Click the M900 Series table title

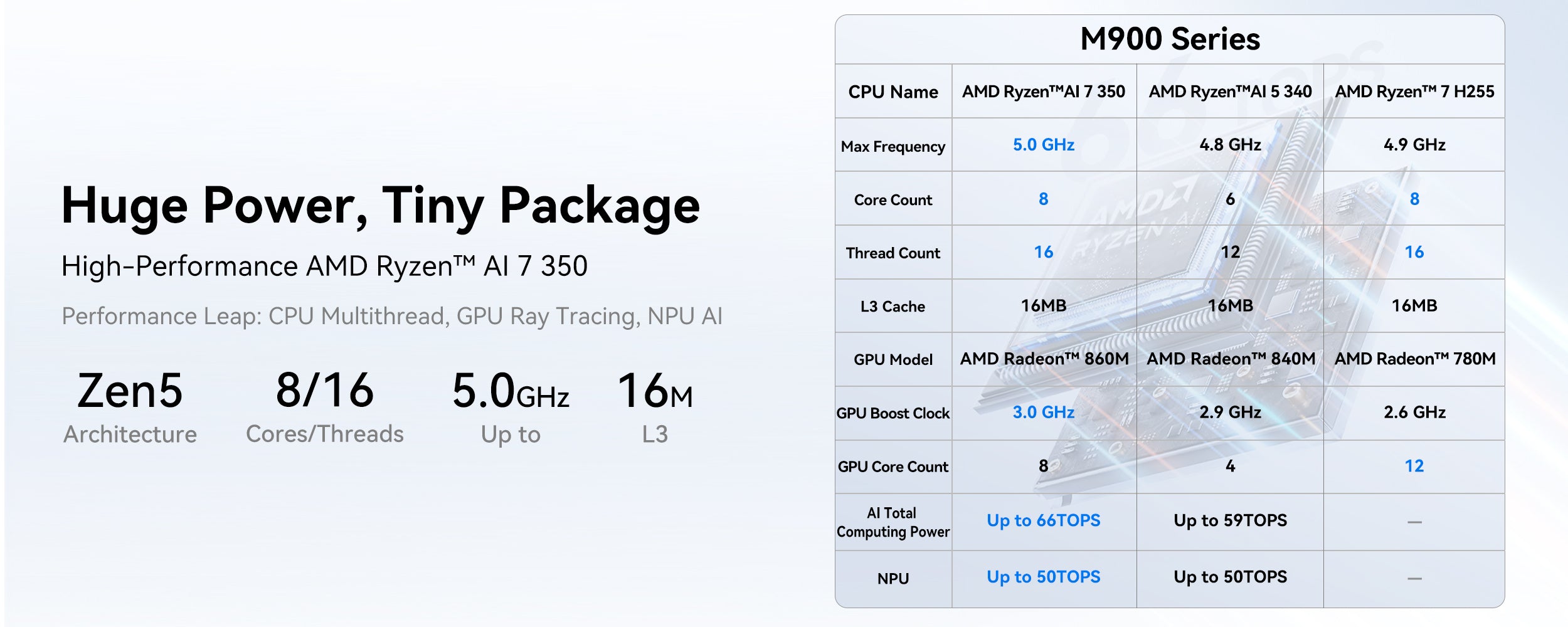tap(1170, 39)
